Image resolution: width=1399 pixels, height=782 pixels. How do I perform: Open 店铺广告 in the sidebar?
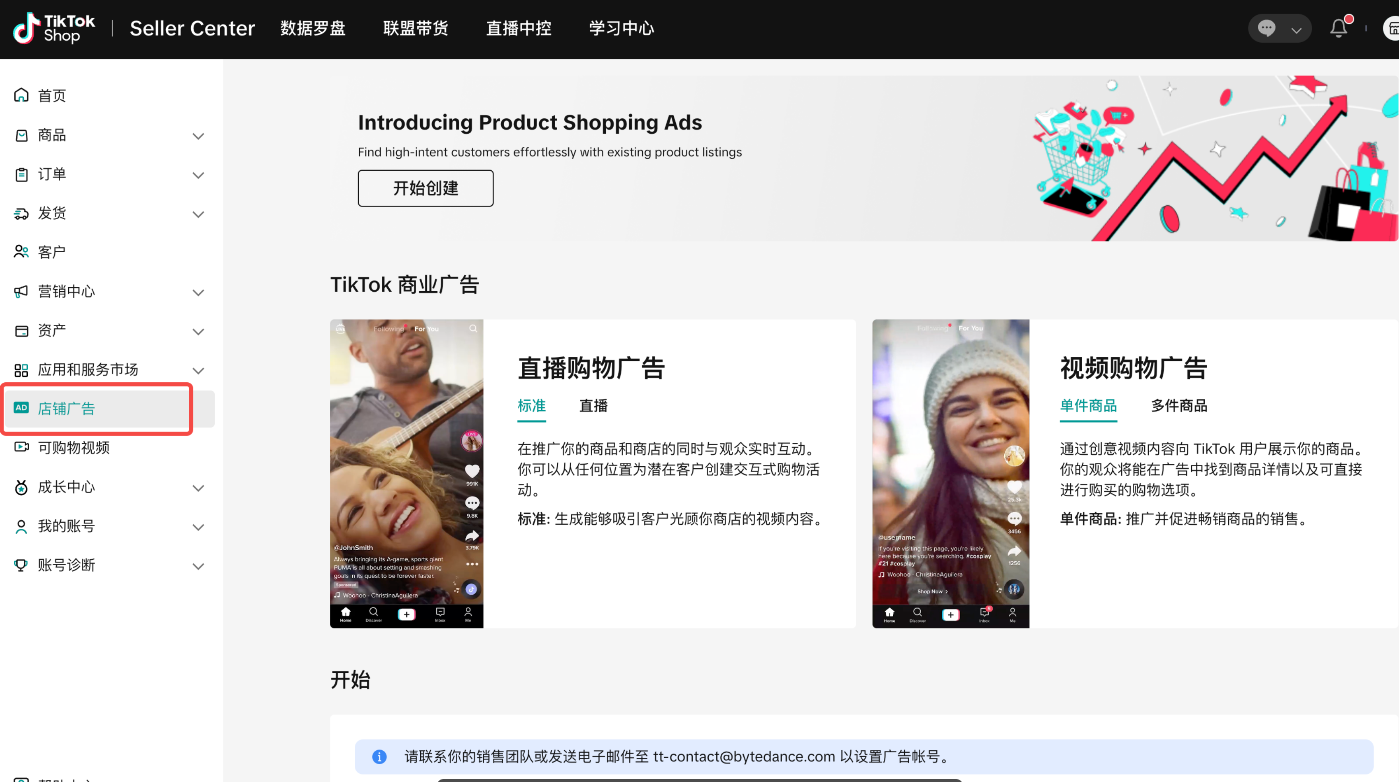tap(67, 408)
